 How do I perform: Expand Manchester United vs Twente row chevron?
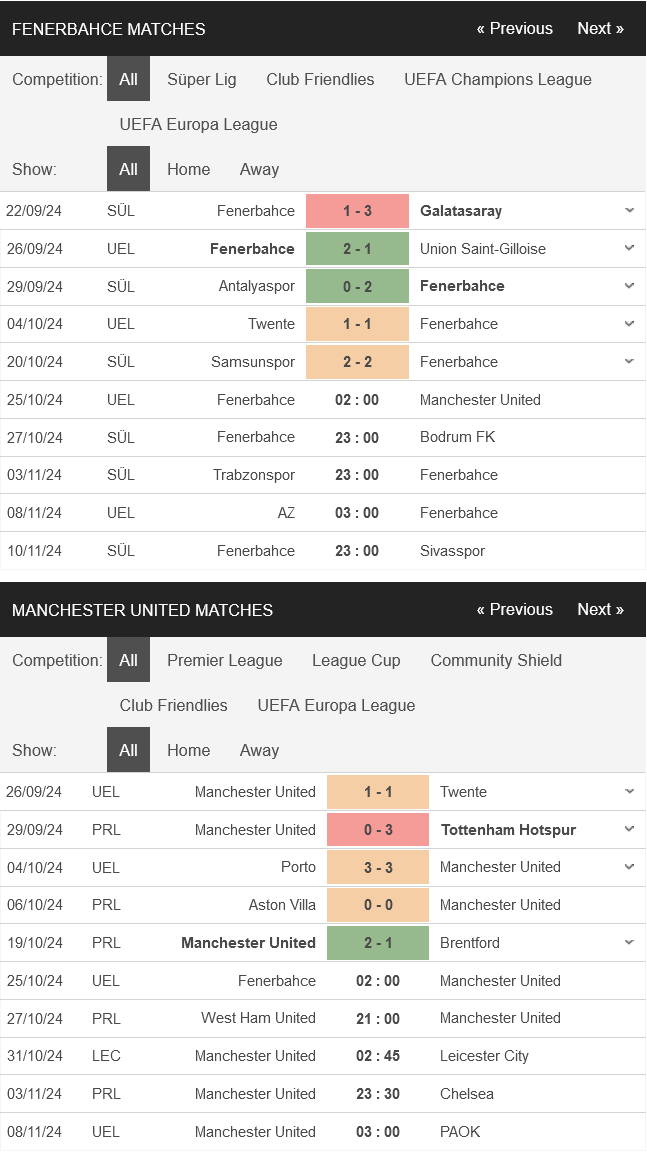pos(629,792)
